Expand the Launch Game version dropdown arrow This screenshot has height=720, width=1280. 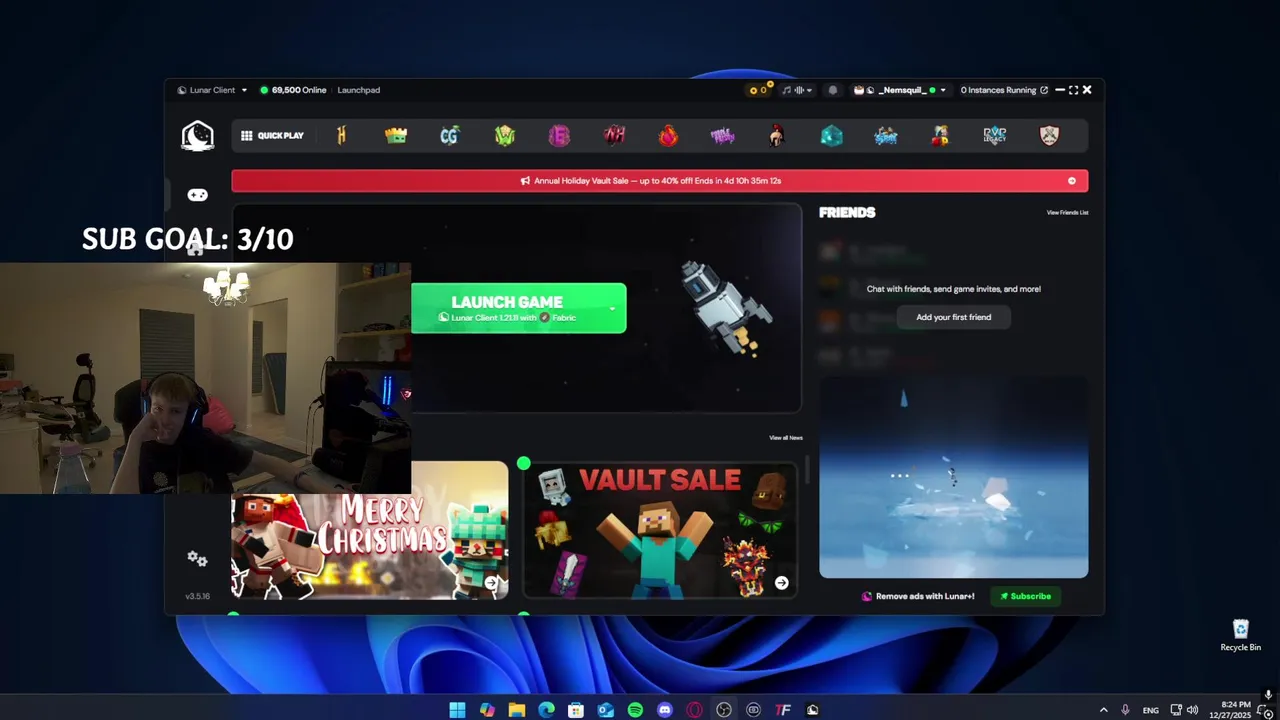click(x=612, y=308)
